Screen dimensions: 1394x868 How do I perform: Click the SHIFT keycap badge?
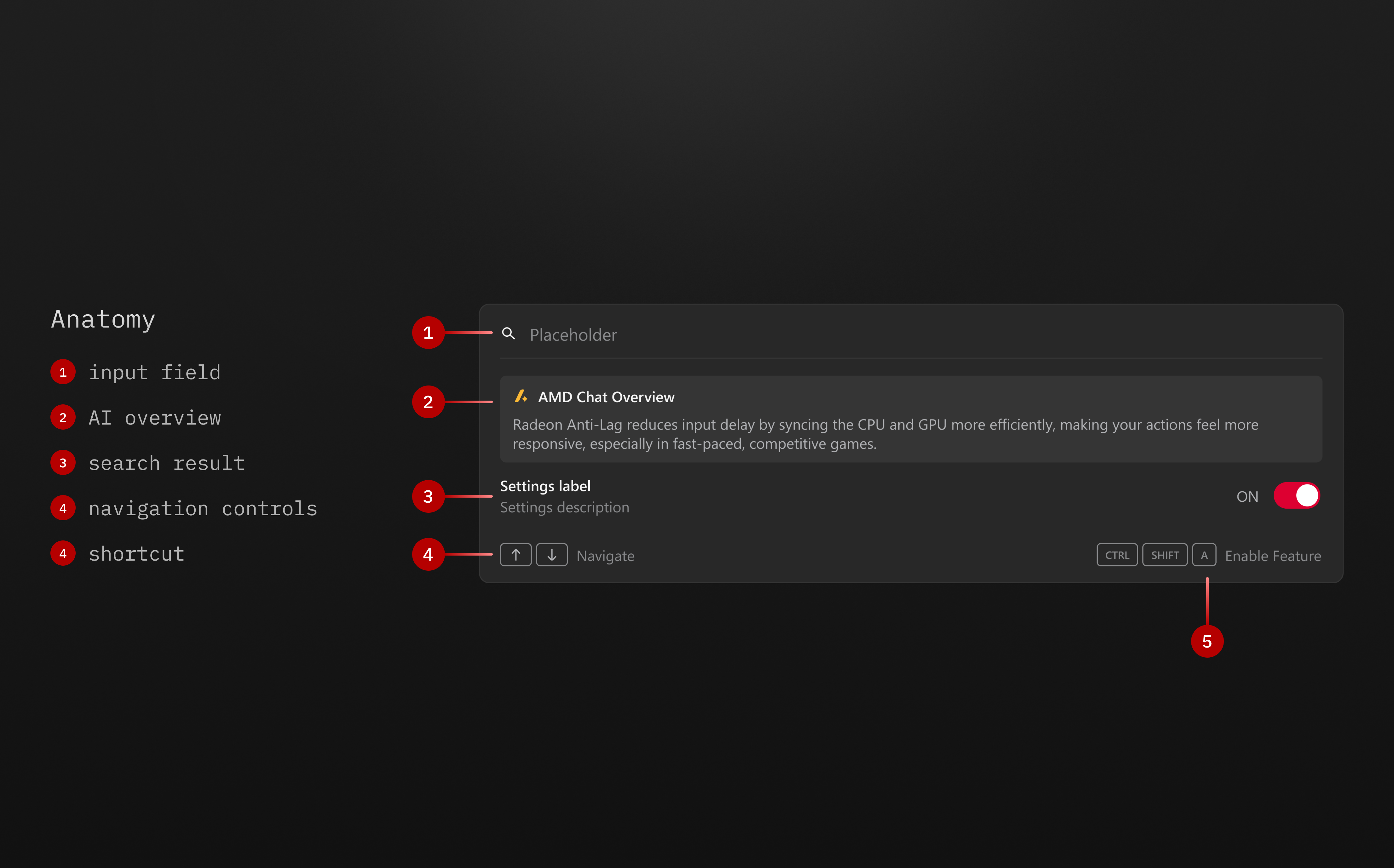click(1164, 555)
